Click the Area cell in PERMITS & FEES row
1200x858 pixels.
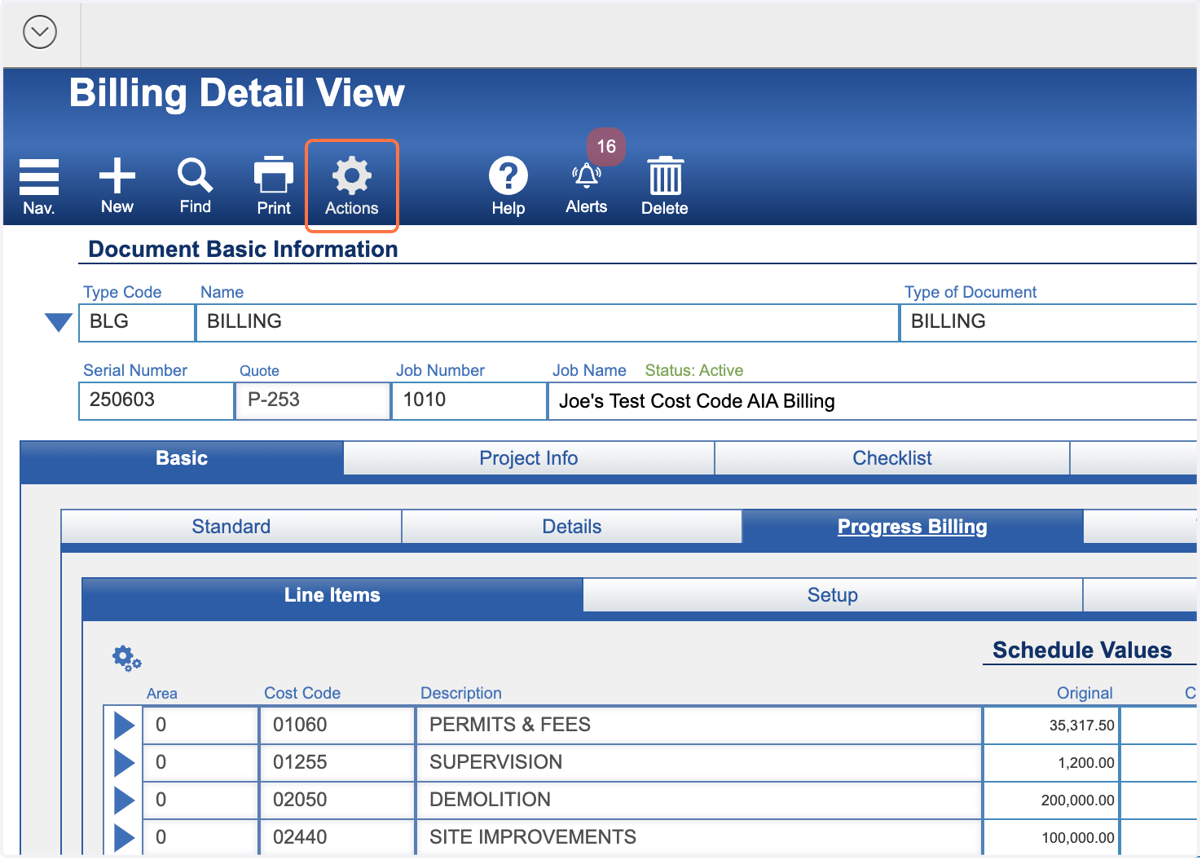tap(200, 725)
